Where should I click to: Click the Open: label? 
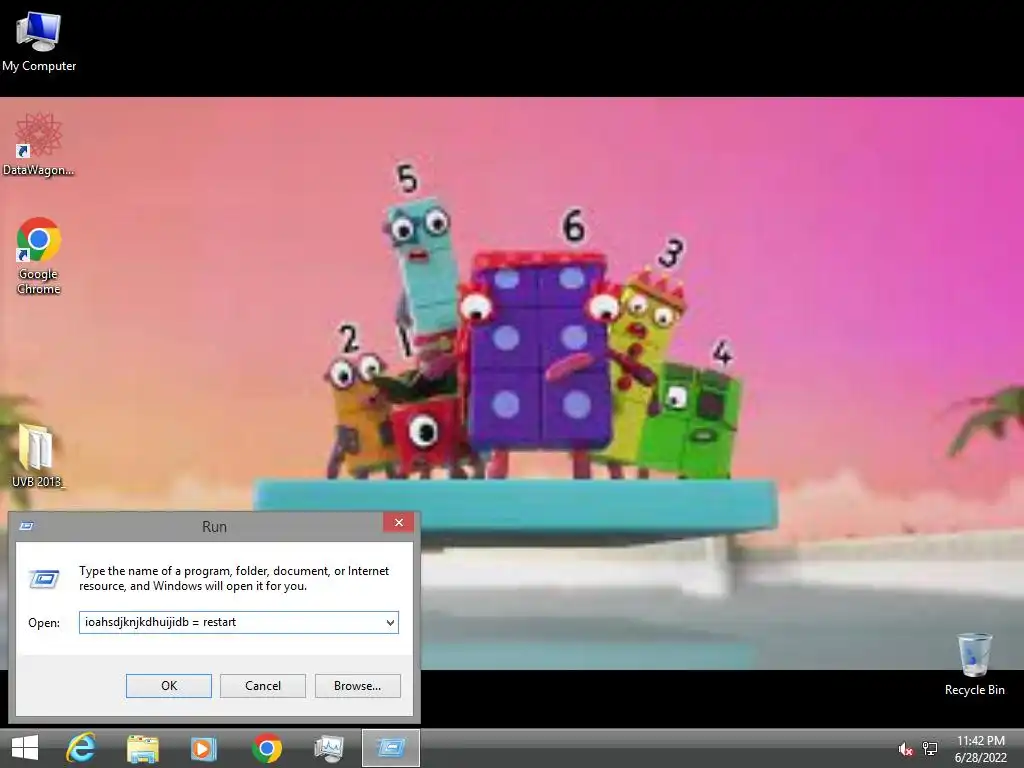[44, 623]
